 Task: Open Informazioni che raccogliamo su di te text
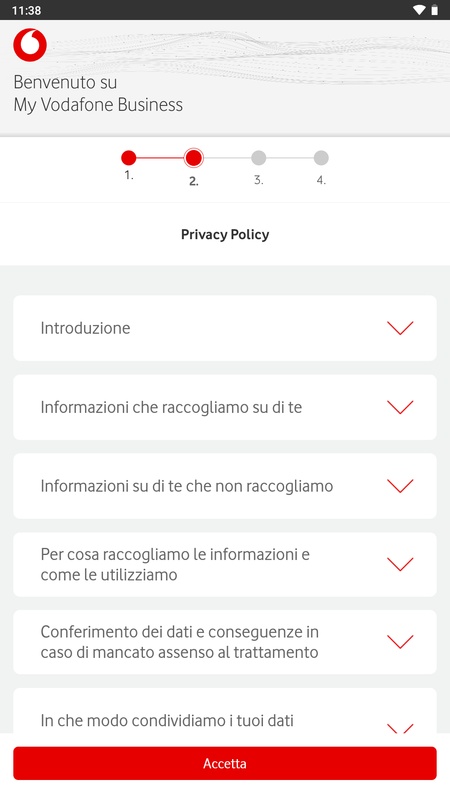pyautogui.click(x=171, y=407)
